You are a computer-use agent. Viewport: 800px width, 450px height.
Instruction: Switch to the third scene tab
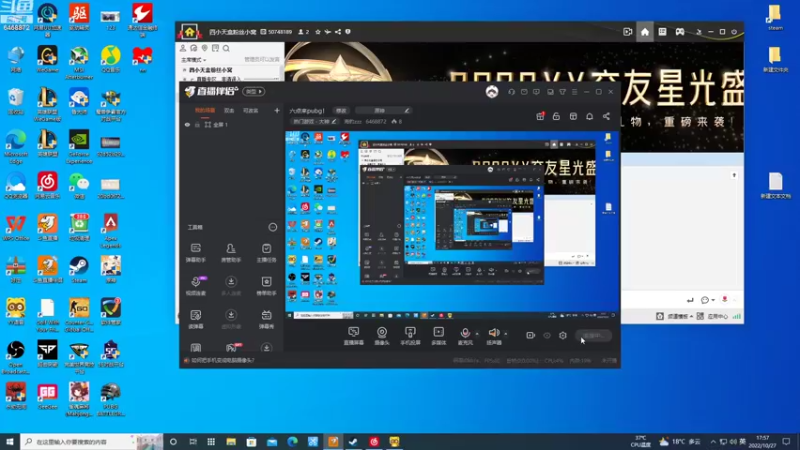pos(251,110)
